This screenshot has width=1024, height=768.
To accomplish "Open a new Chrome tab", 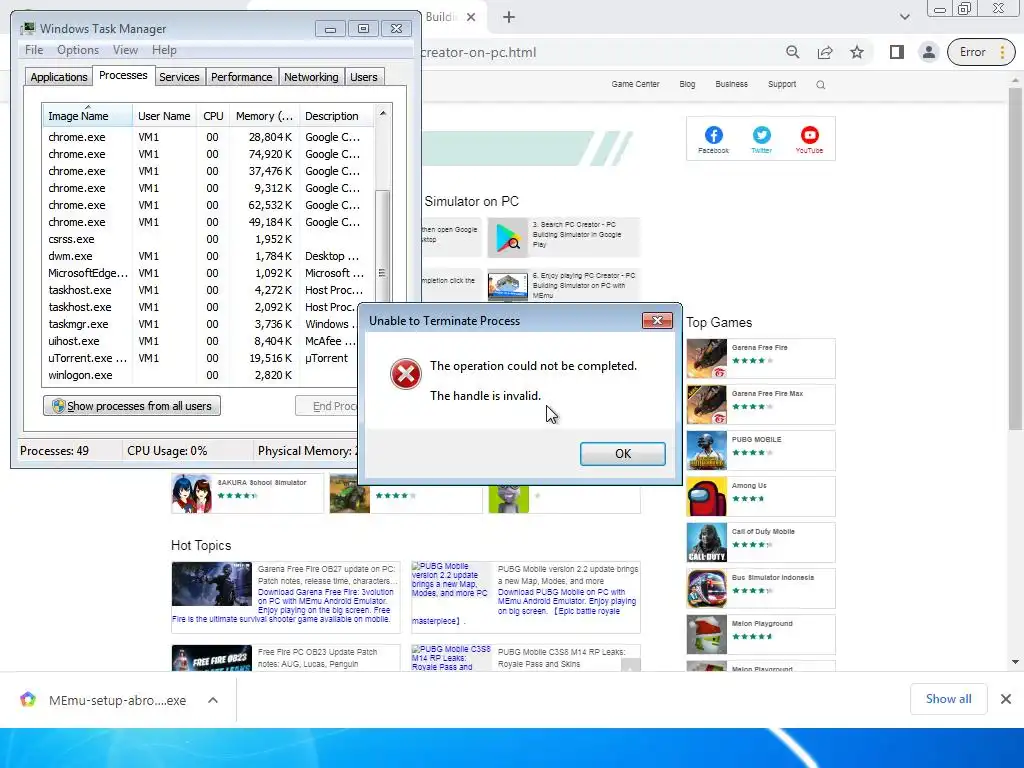I will [x=509, y=18].
